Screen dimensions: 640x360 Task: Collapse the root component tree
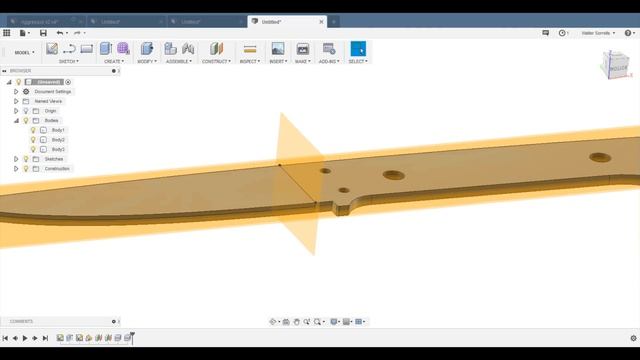(9, 82)
